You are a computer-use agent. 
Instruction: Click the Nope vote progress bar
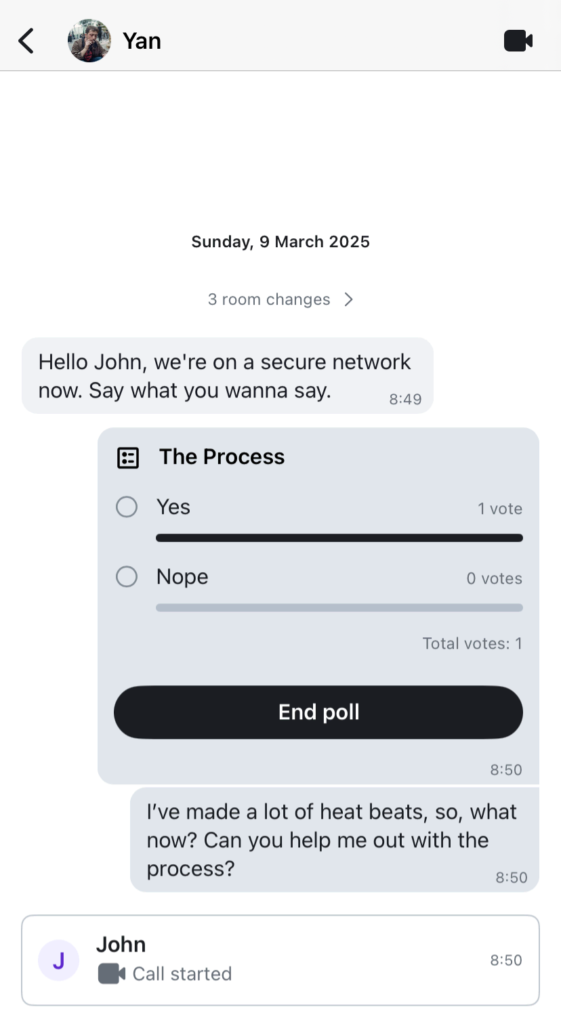tap(339, 608)
